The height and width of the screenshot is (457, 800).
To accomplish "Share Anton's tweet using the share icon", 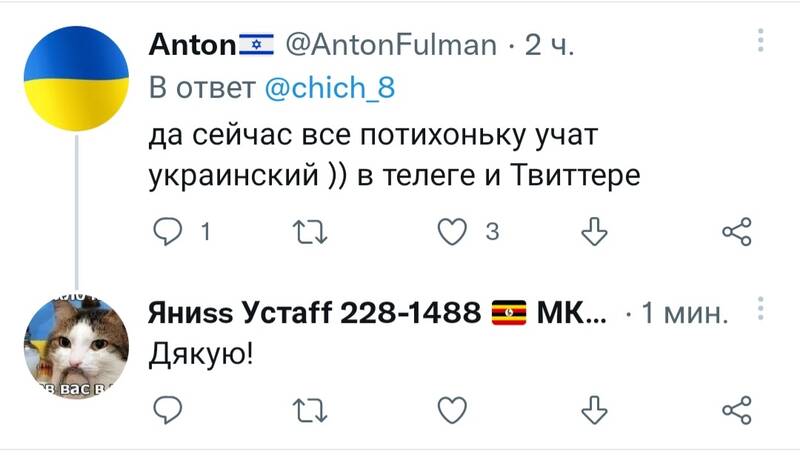I will [737, 232].
